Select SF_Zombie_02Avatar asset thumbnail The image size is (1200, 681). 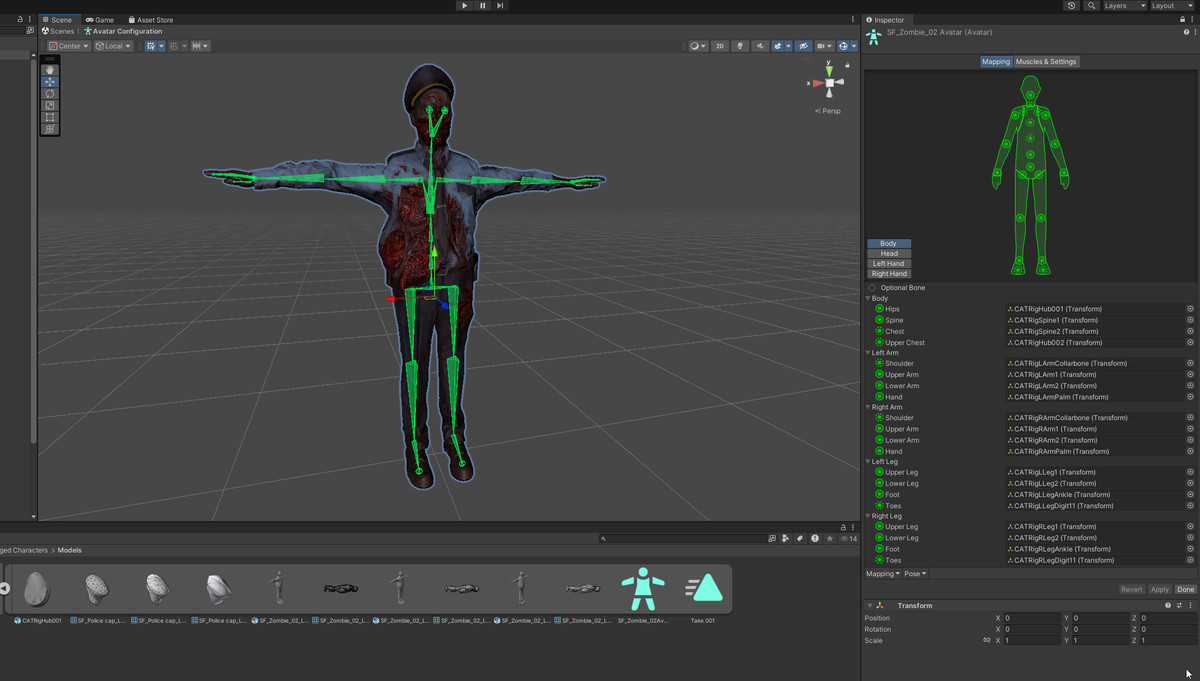tap(642, 589)
